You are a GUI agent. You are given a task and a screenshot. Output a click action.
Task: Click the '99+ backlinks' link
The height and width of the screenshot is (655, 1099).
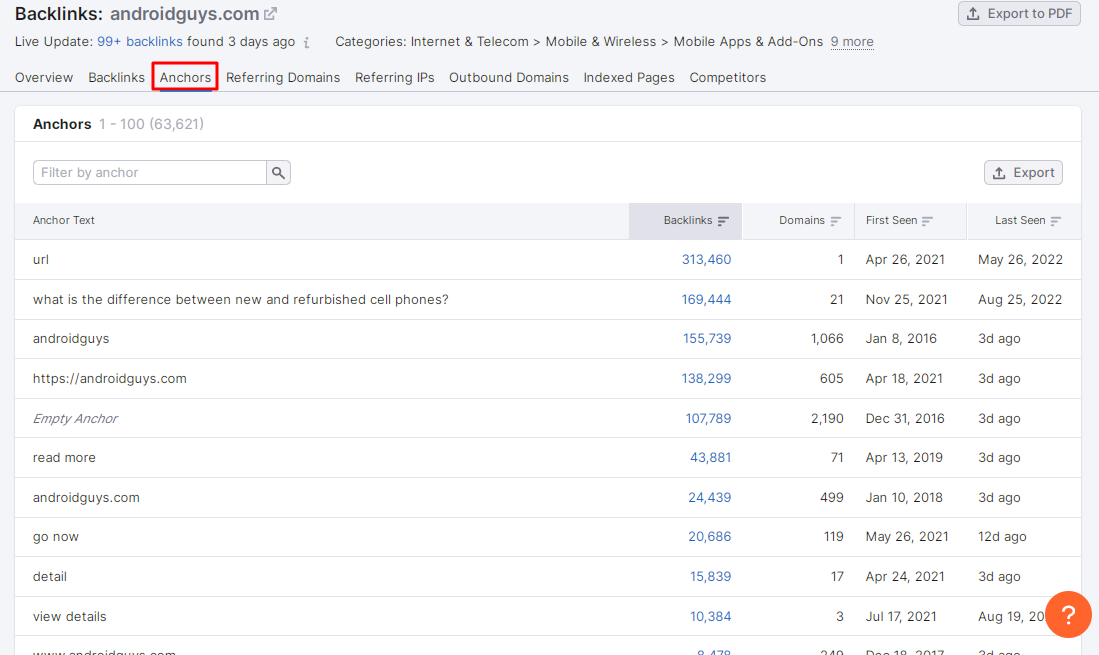pyautogui.click(x=139, y=42)
